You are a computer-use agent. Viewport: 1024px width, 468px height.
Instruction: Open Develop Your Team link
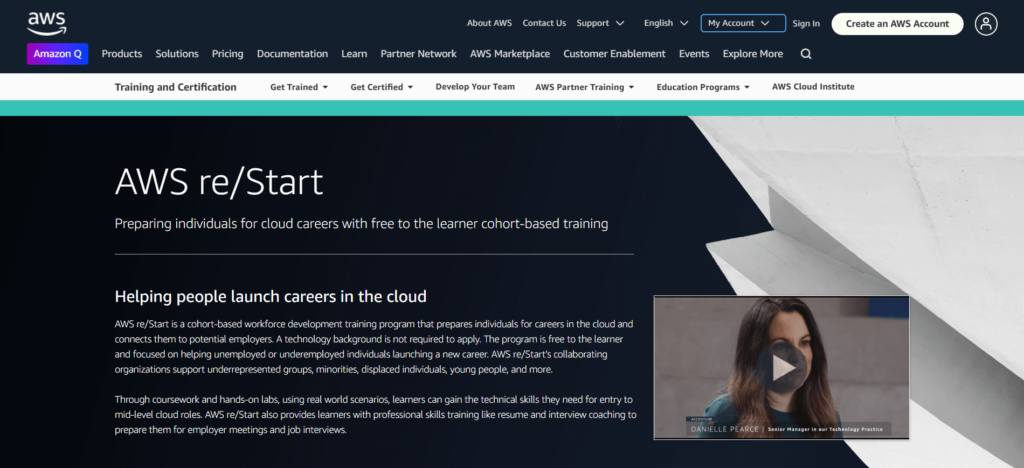(475, 86)
